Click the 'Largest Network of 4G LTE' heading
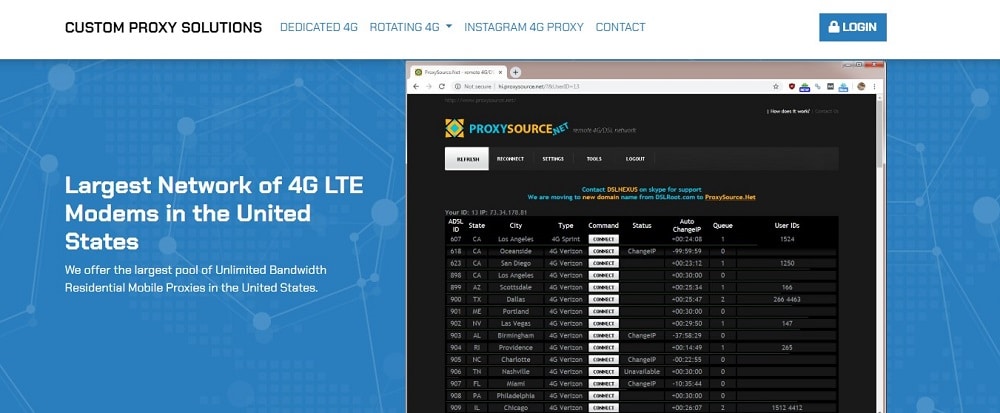 214,213
